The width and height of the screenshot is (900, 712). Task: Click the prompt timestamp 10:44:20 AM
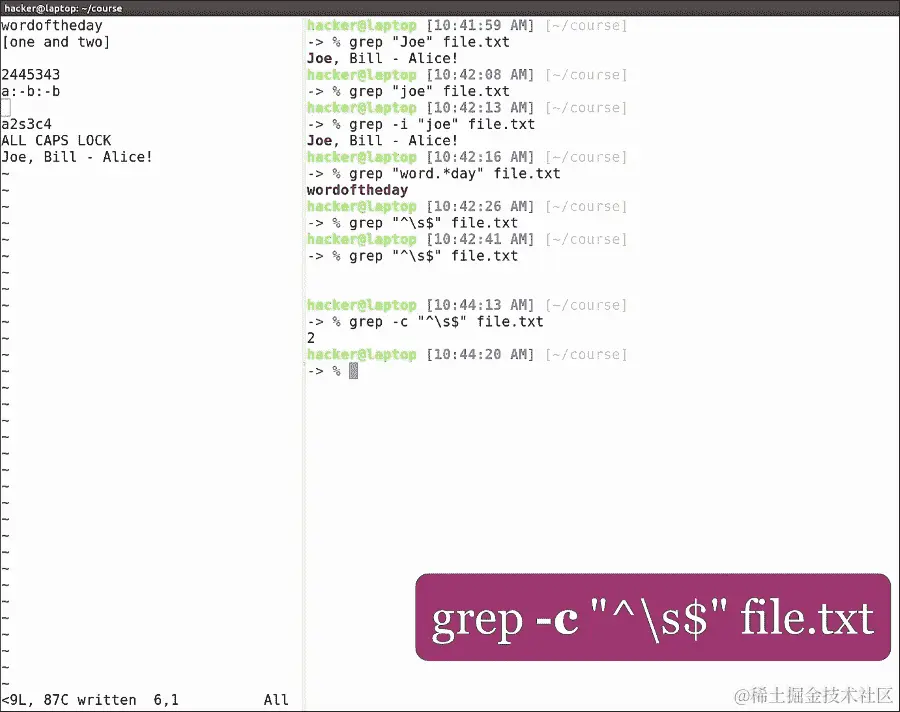click(x=480, y=355)
